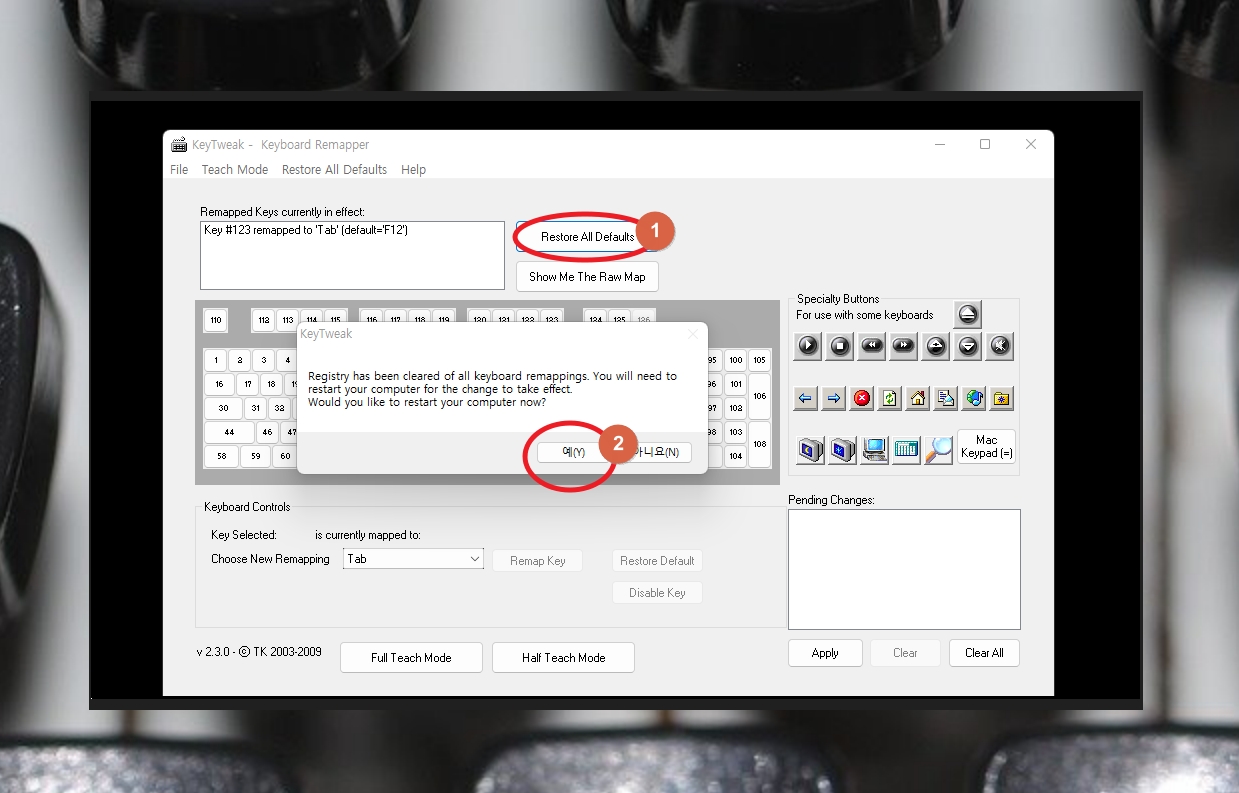Viewport: 1239px width, 793px height.
Task: Click the Search magnifying glass icon
Action: (x=938, y=450)
